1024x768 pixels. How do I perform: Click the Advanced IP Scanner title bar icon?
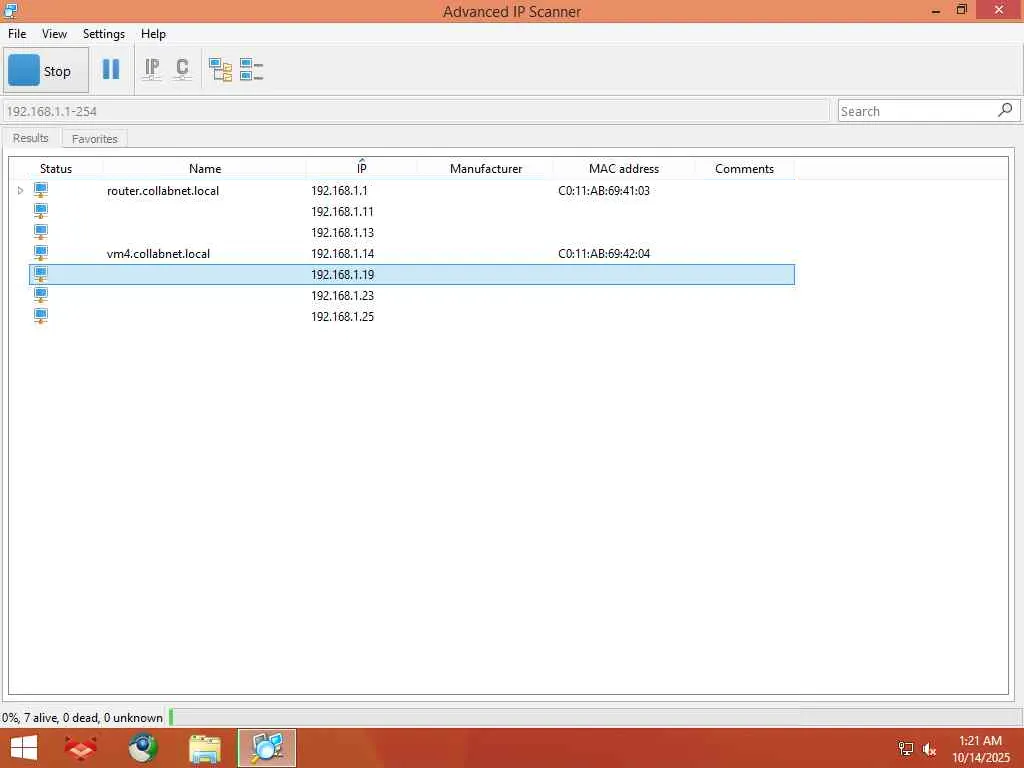click(9, 10)
